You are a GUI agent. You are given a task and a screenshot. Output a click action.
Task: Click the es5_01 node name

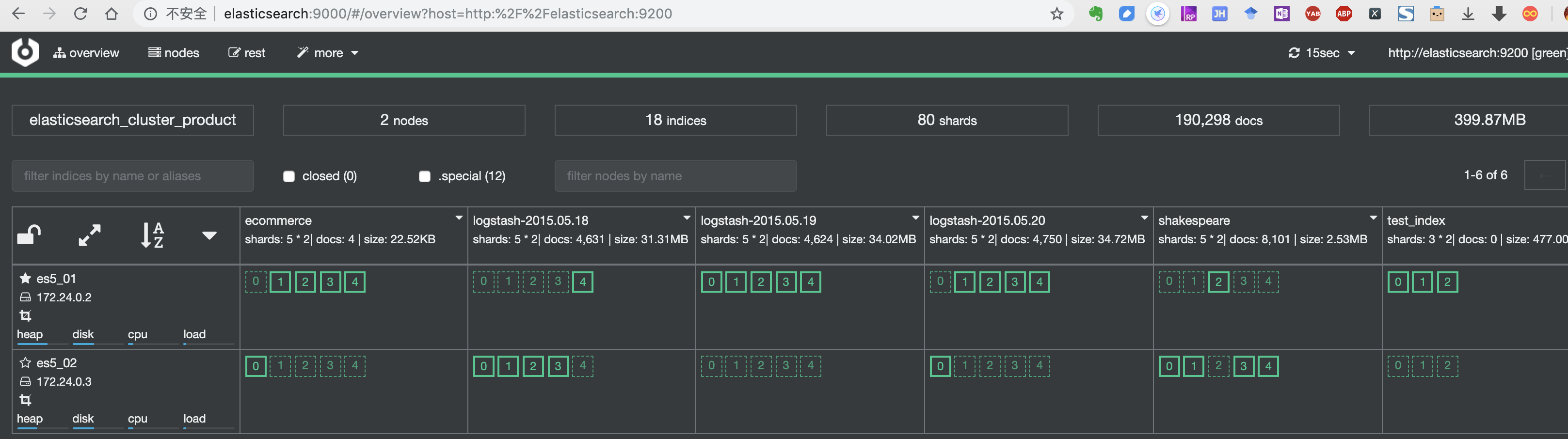(x=56, y=279)
